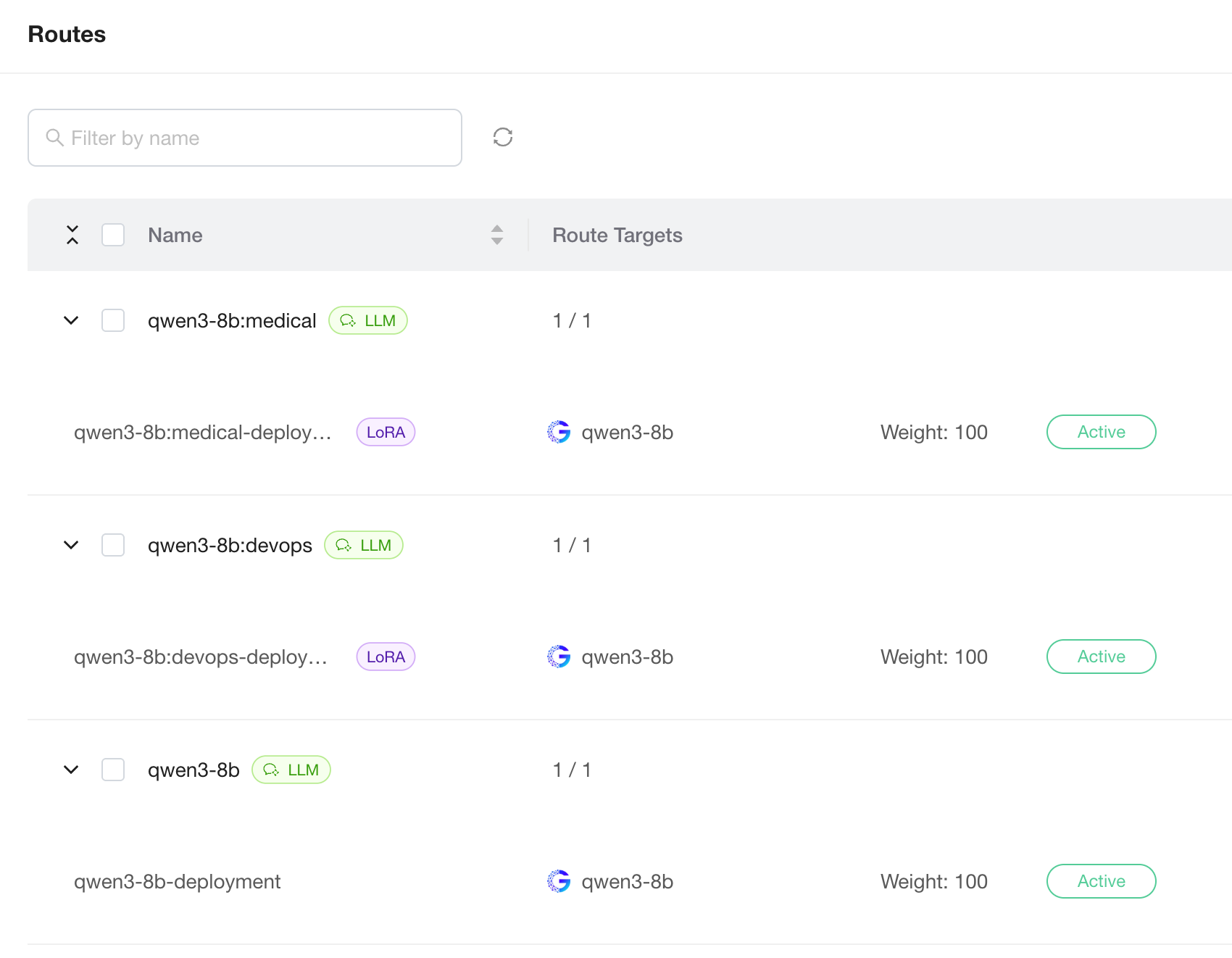1232x958 pixels.
Task: Click the refresh routes icon
Action: [503, 137]
